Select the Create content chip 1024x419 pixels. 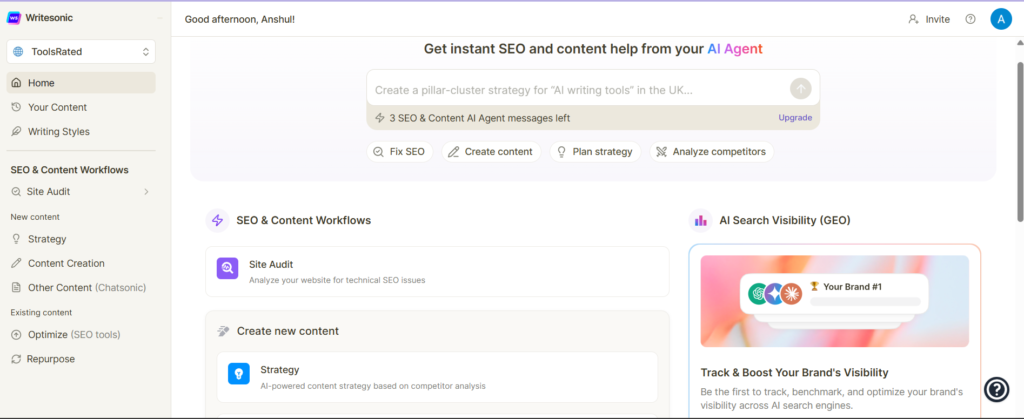(491, 151)
